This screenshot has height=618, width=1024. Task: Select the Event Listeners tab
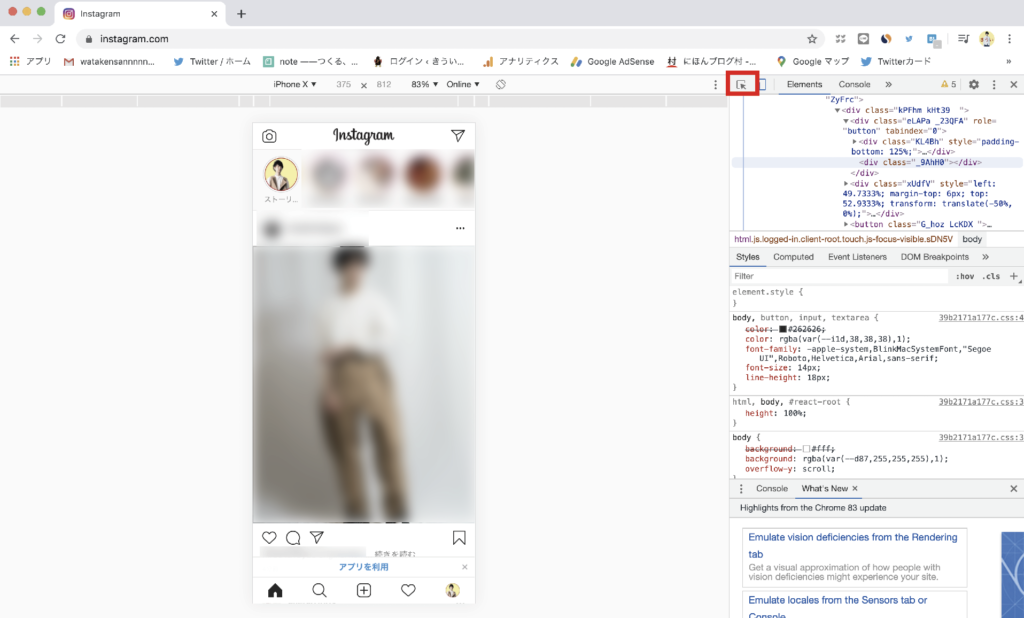(x=857, y=257)
